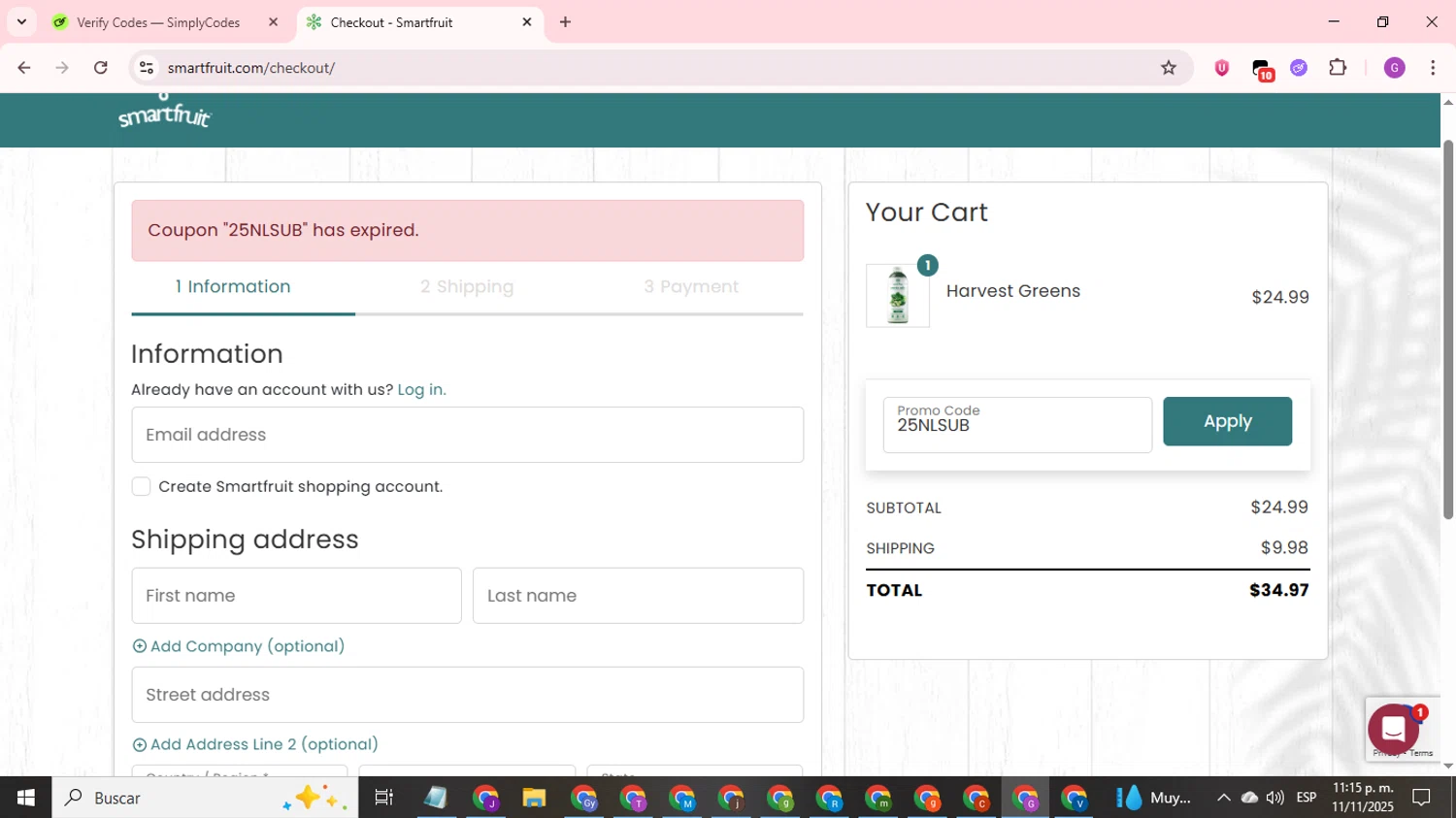Open the Chrome taskbar icon with profile J

click(485, 798)
